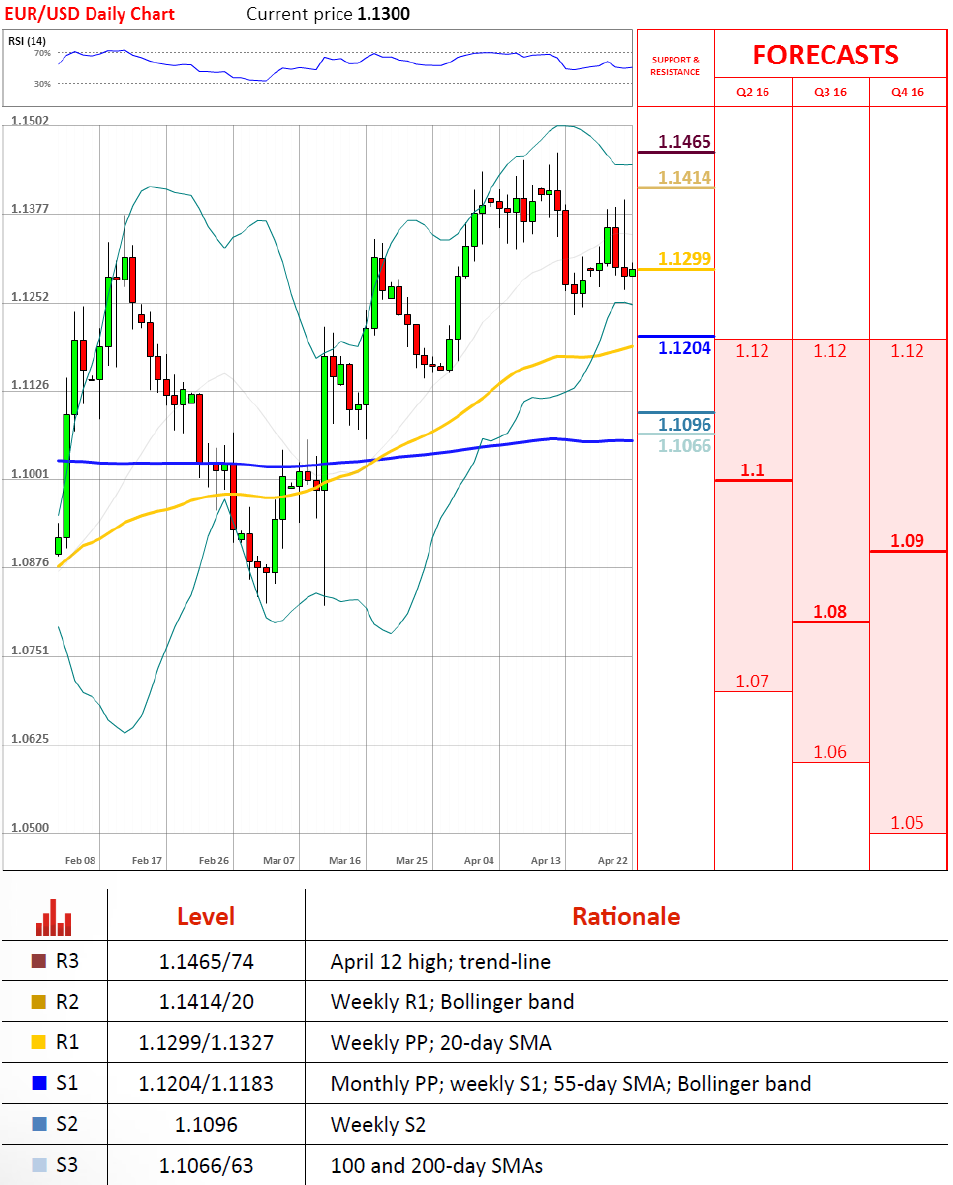Viewport: 953px width, 1185px height.
Task: Click the S1 row label
Action: coord(67,1083)
